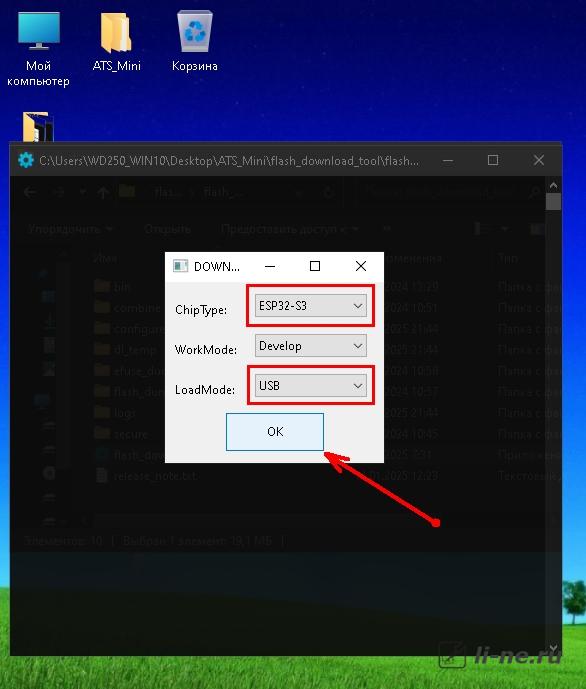Click the console vertical scrollbar thumb

[553, 202]
